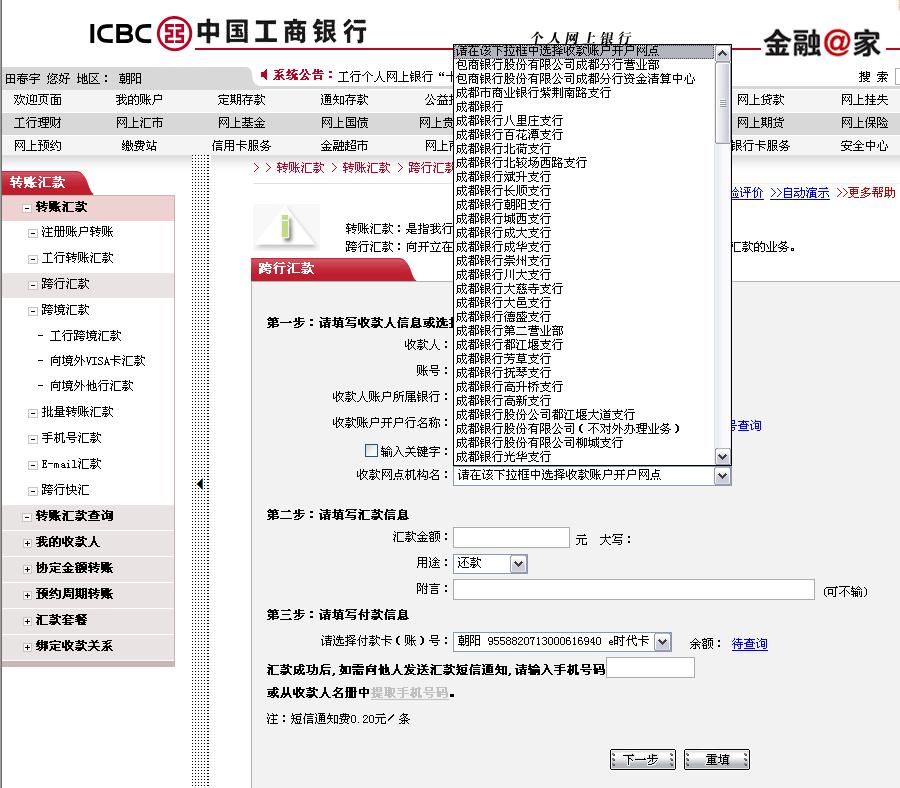Choose 成都银行都江堰支行 from the list

pyautogui.click(x=584, y=344)
